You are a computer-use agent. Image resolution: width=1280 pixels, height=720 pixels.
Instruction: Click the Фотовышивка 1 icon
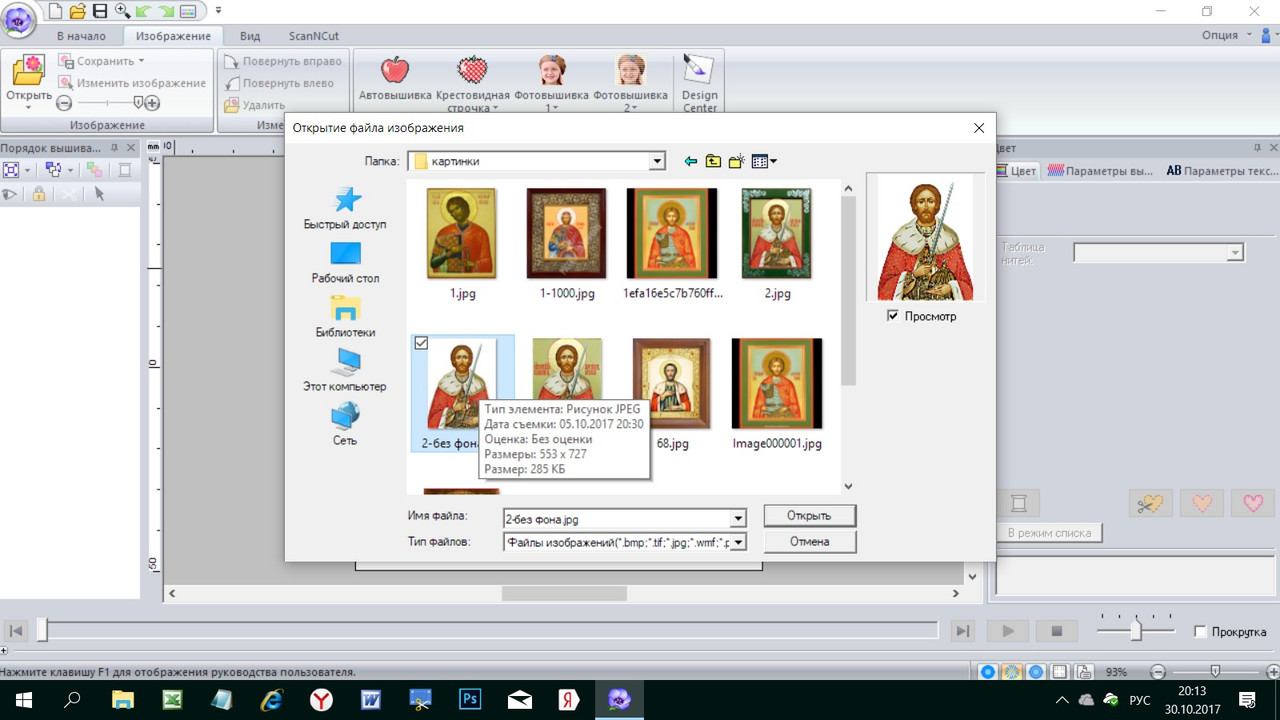point(551,70)
